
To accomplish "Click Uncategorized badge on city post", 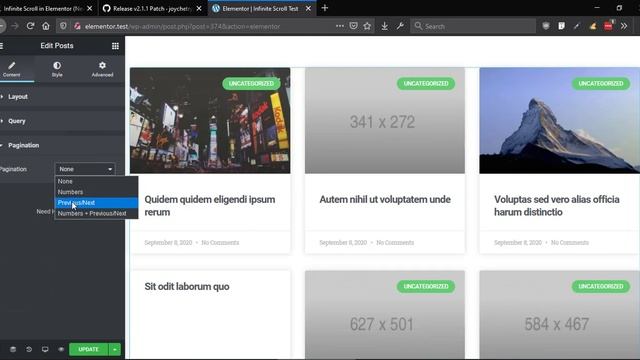I will click(x=251, y=84).
